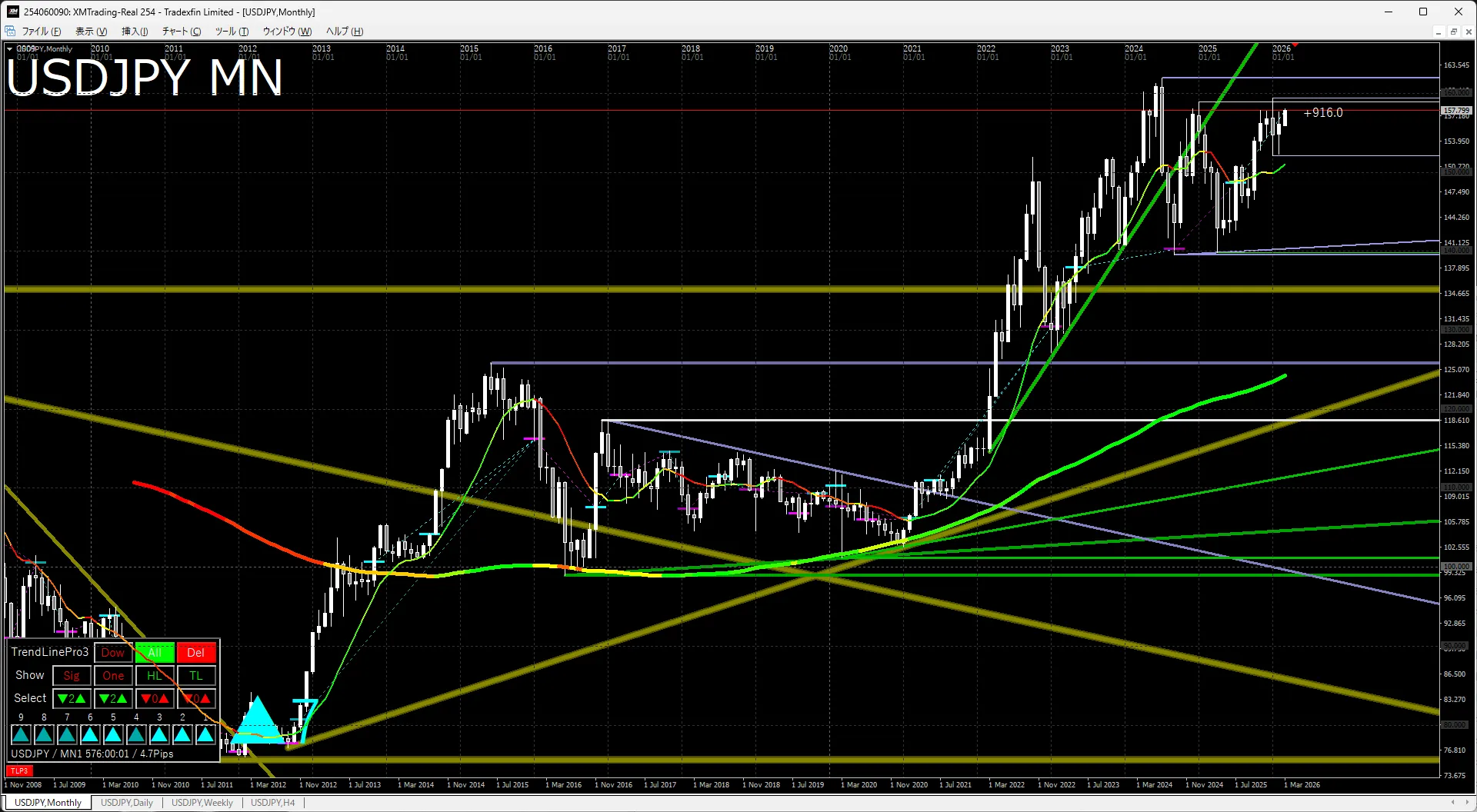Switch to the USDJPY,H4 chart tab

pyautogui.click(x=273, y=803)
